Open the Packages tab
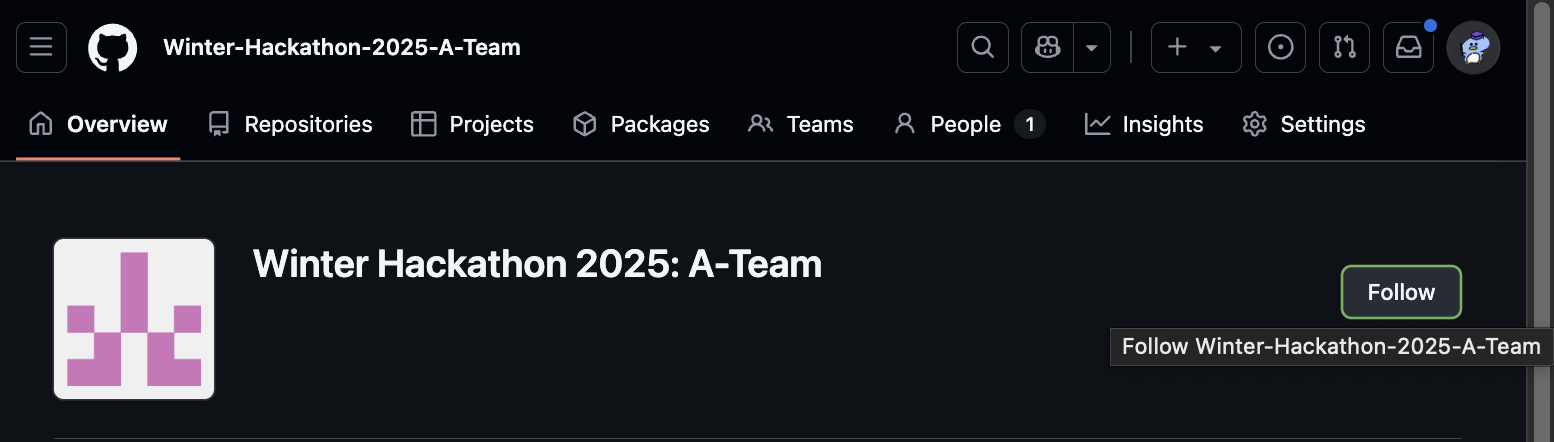This screenshot has width=1554, height=442. 641,124
